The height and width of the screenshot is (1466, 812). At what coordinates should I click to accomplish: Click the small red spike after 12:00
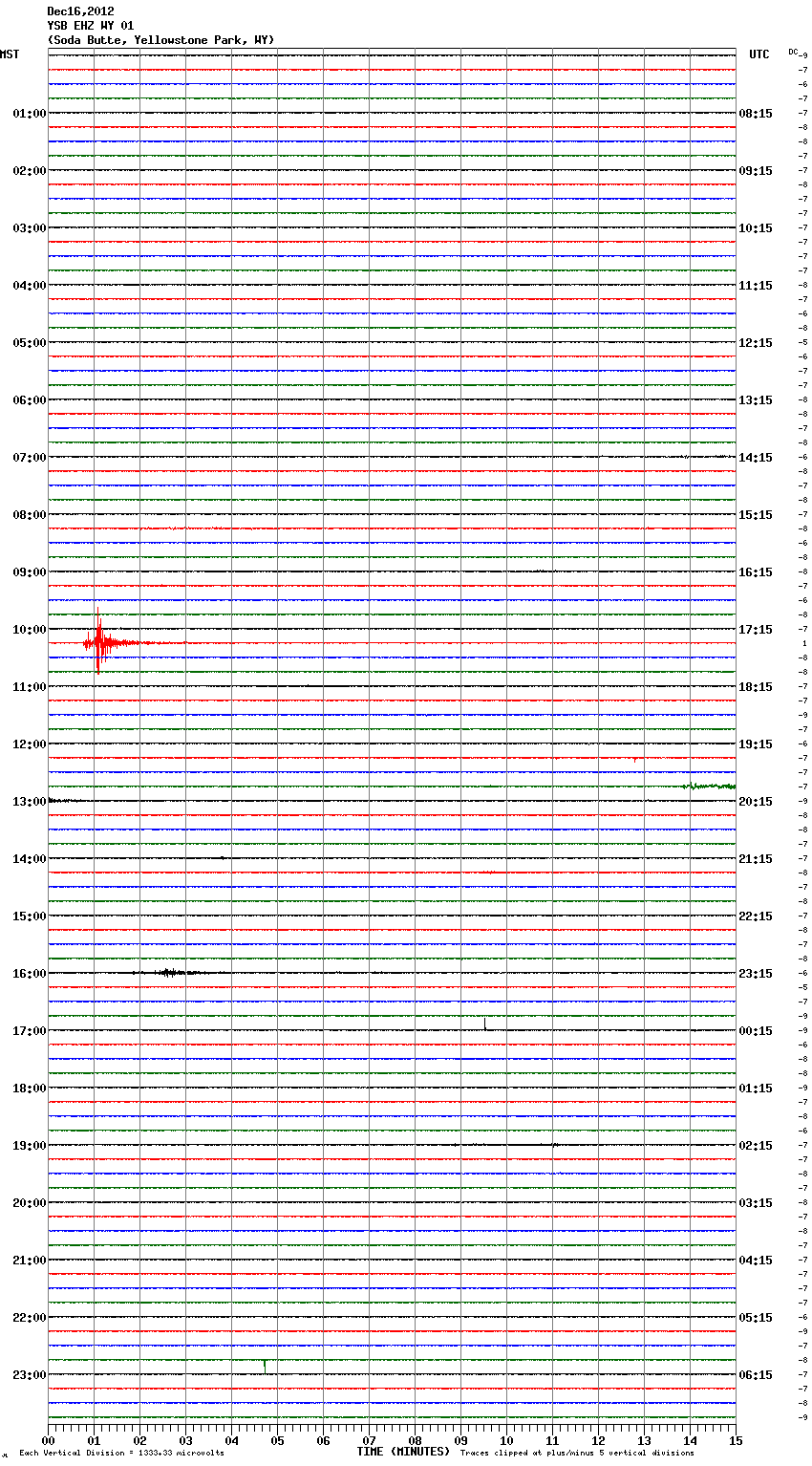tap(635, 760)
